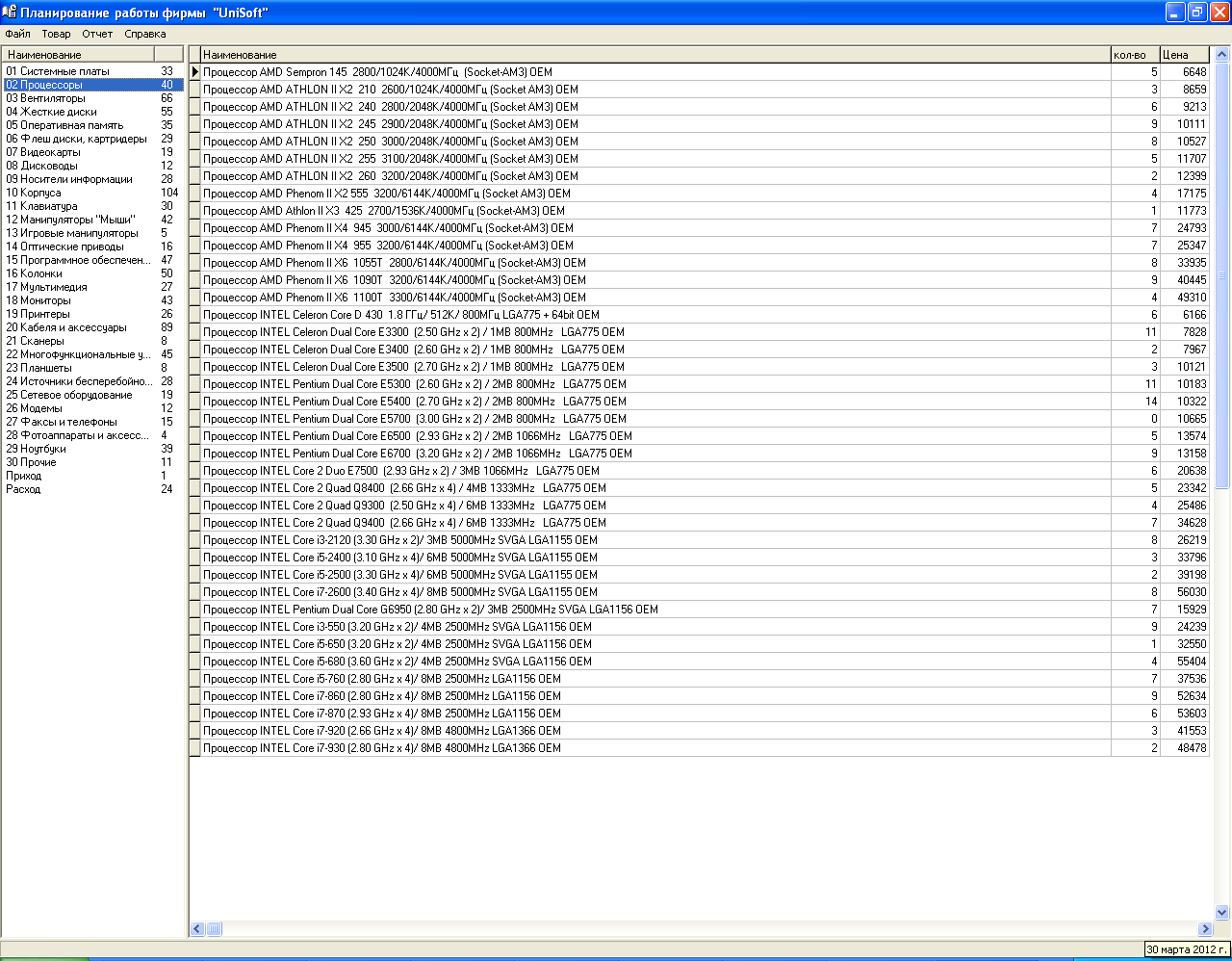This screenshot has width=1232, height=961.
Task: Open the "Справка" menu
Action: [145, 34]
